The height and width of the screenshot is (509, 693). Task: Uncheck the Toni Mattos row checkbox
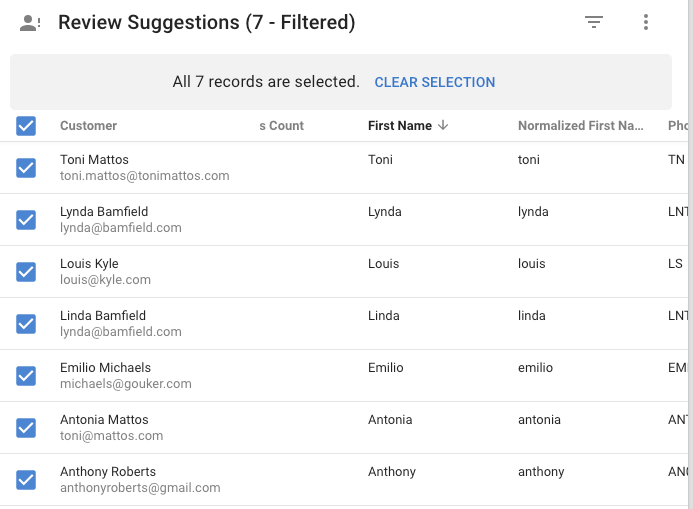(26, 168)
